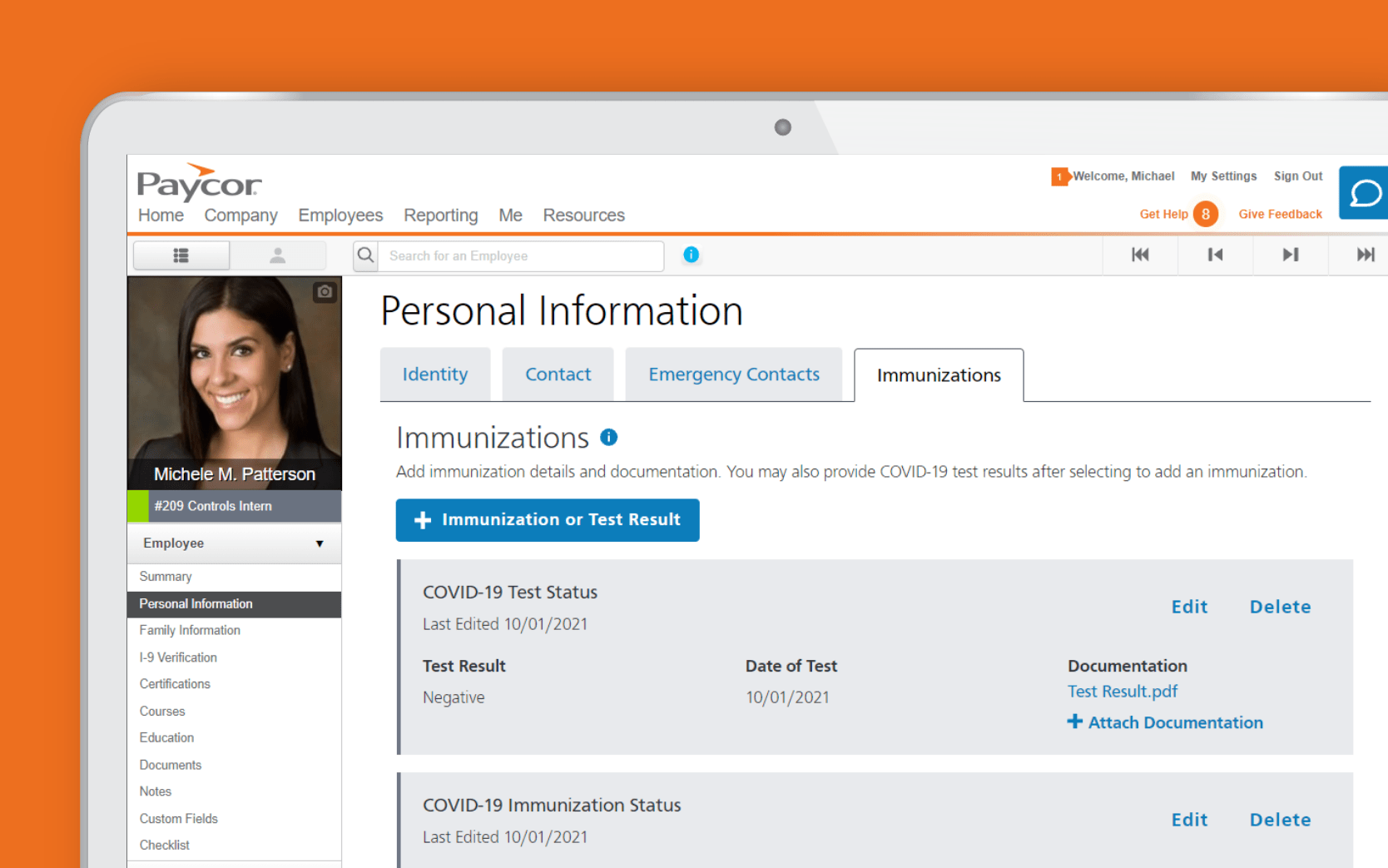The width and height of the screenshot is (1388, 868).
Task: Go to the previous employee record
Action: pos(1215,255)
